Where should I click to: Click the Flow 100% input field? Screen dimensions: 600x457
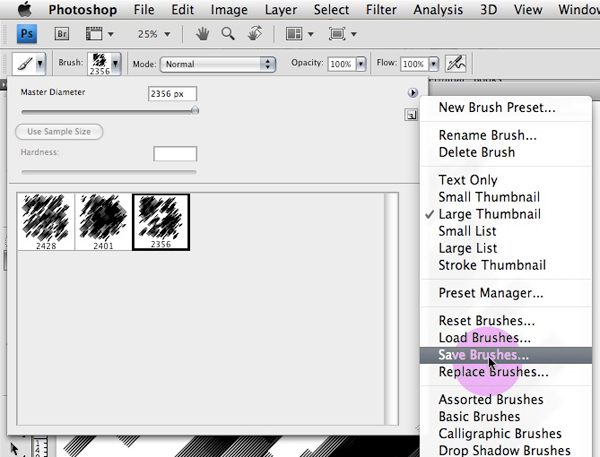414,64
